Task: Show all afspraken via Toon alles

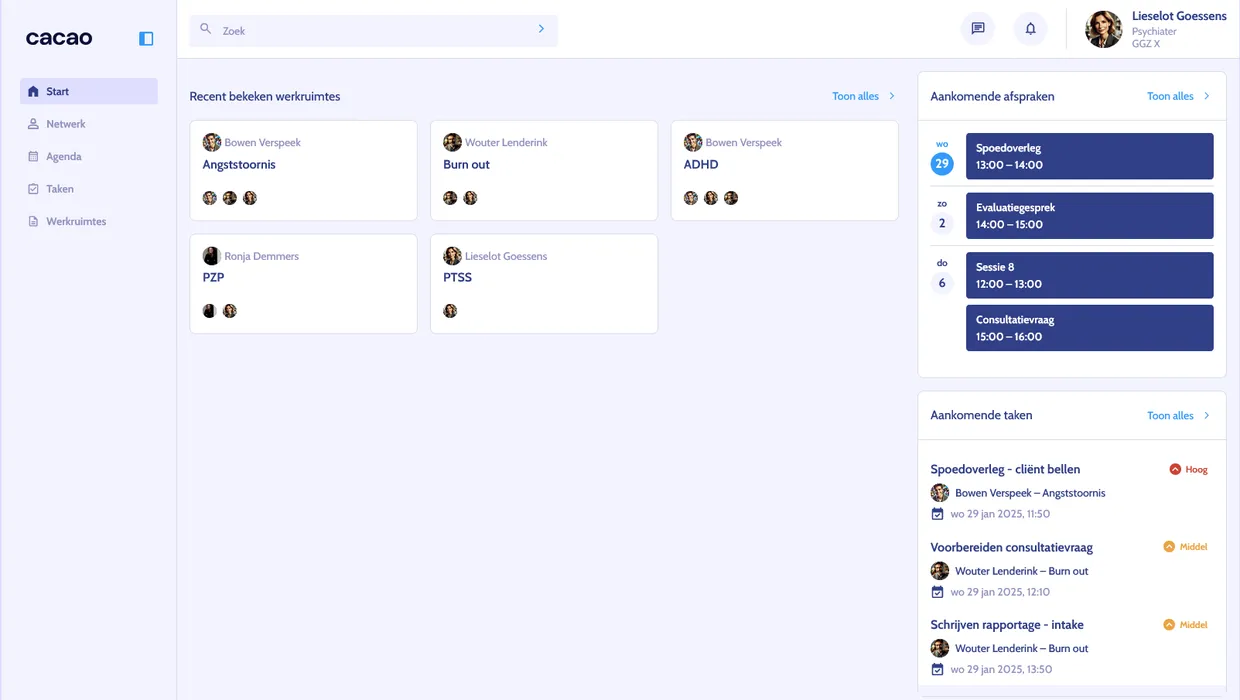Action: [1170, 96]
